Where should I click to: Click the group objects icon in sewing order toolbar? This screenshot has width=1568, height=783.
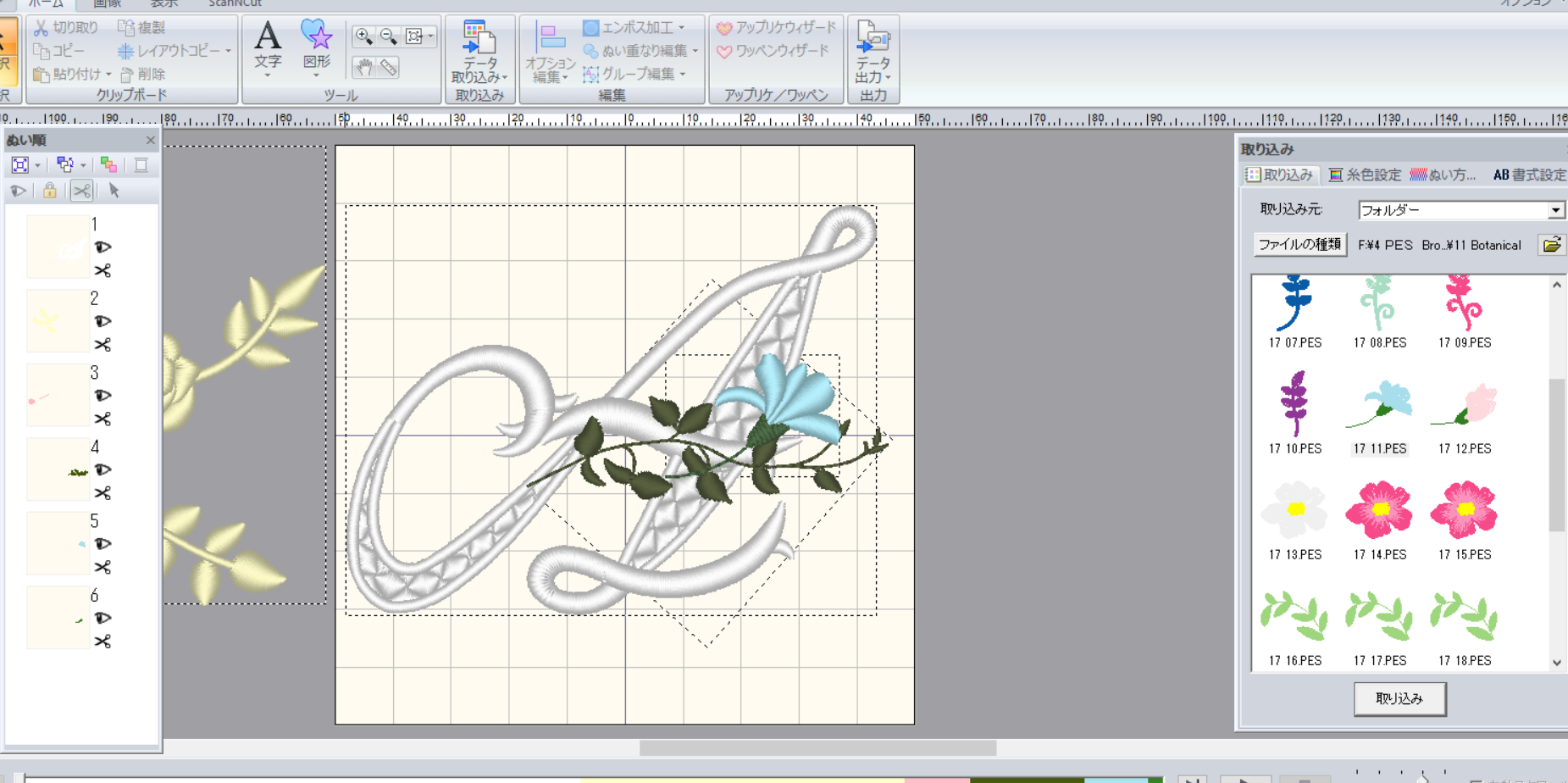point(65,165)
